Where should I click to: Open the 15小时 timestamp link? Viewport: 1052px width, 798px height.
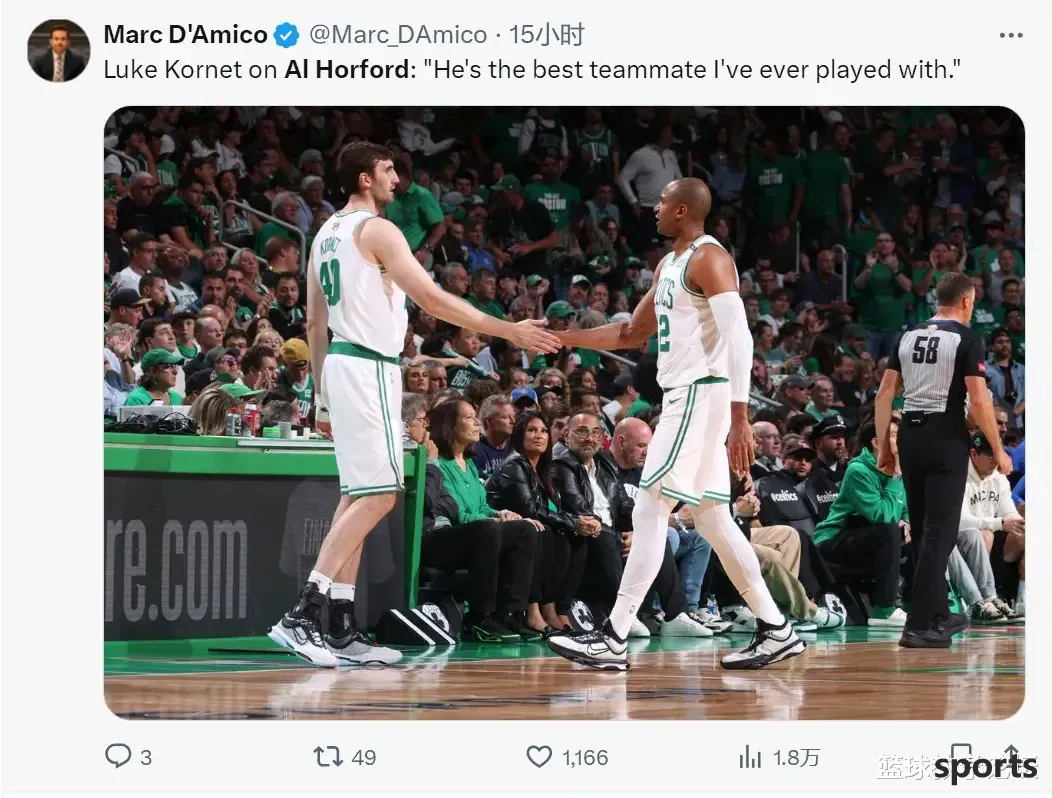click(546, 35)
